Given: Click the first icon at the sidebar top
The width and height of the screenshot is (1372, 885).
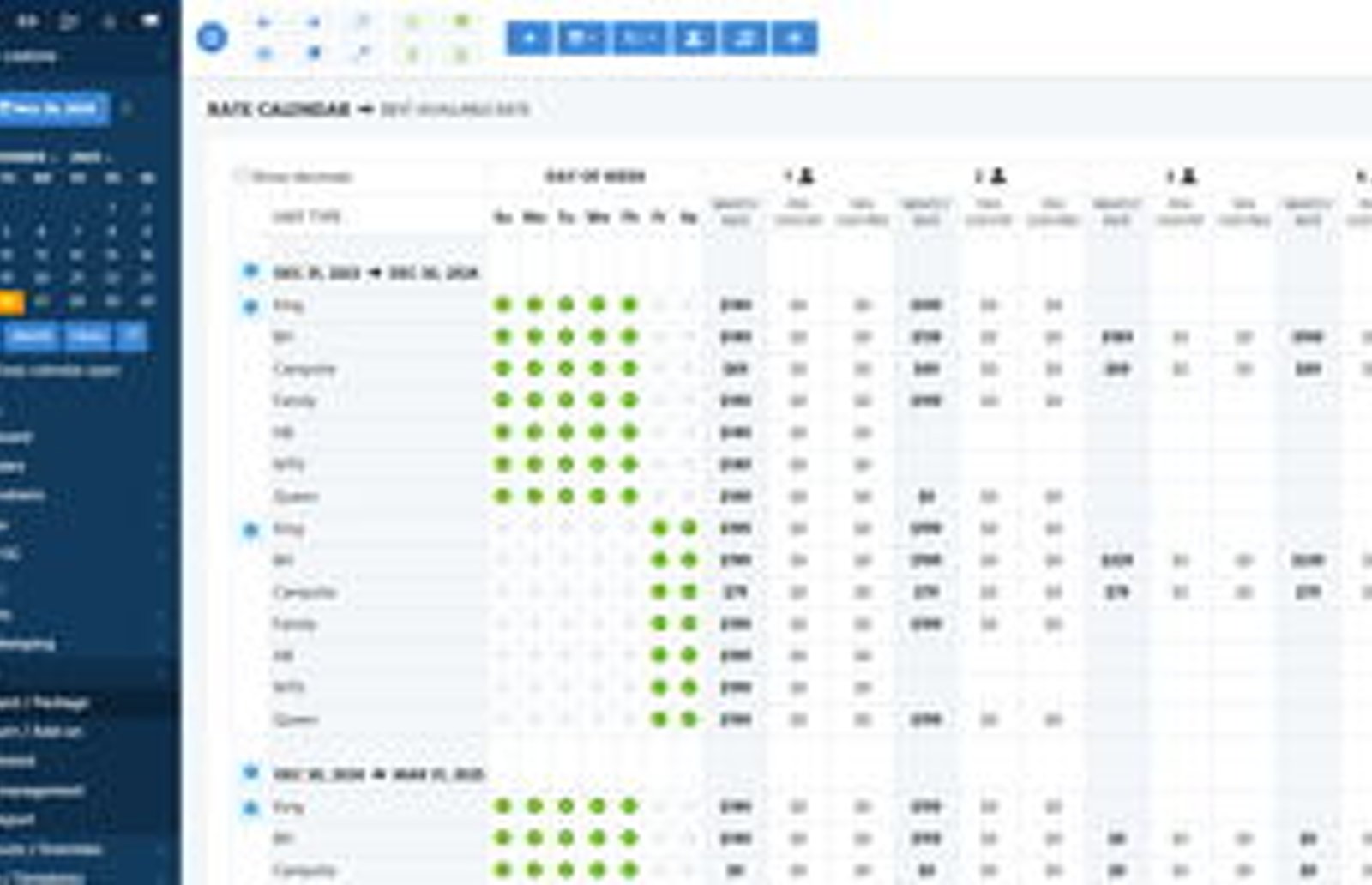Looking at the screenshot, I should point(27,21).
